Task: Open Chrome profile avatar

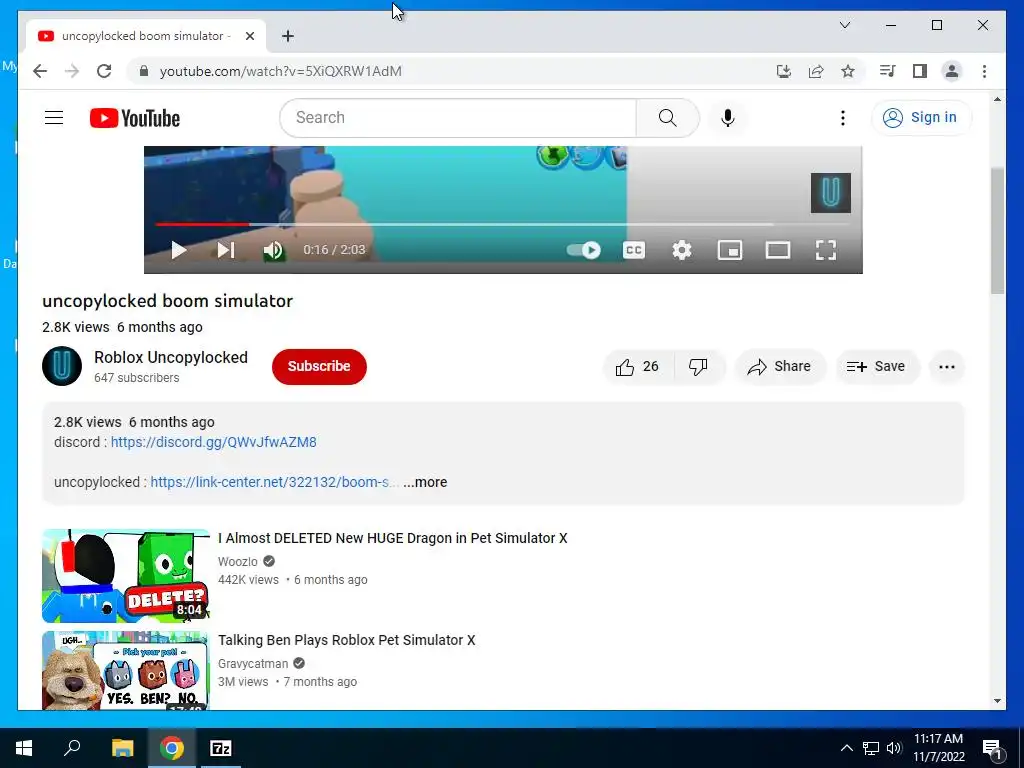Action: tap(952, 71)
